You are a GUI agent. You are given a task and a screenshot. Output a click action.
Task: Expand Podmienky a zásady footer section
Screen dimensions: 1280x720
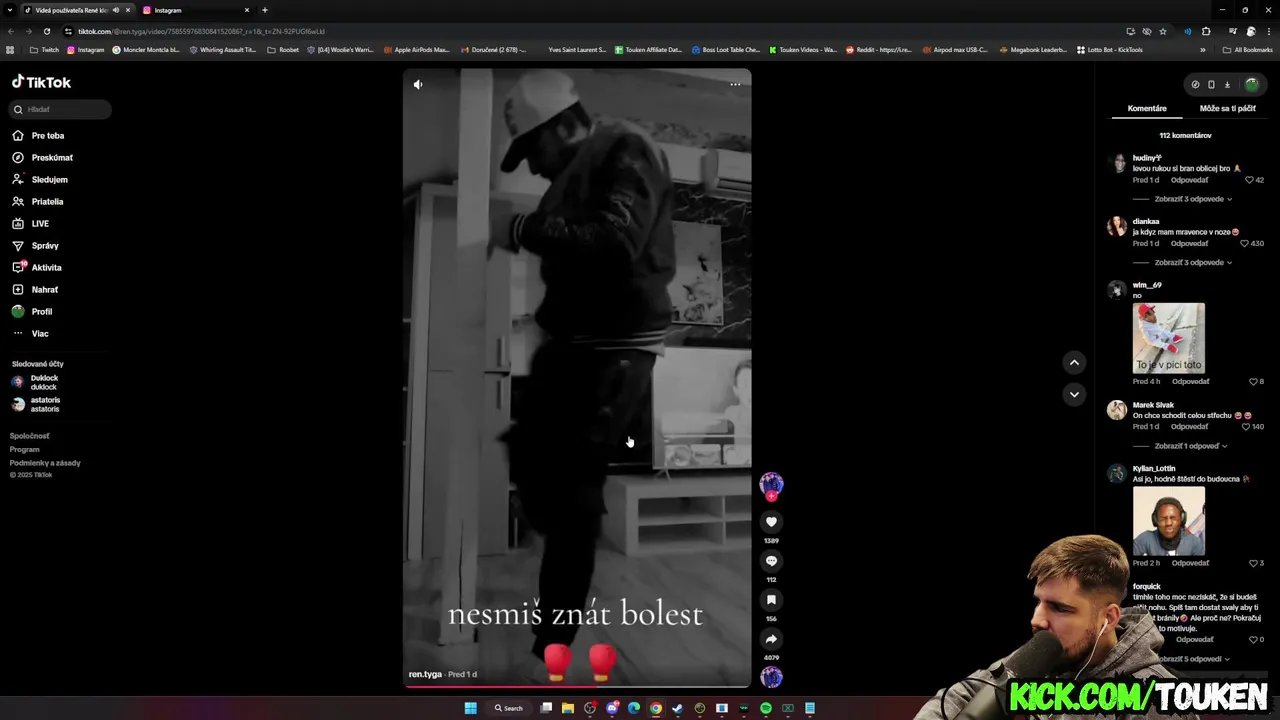(45, 463)
